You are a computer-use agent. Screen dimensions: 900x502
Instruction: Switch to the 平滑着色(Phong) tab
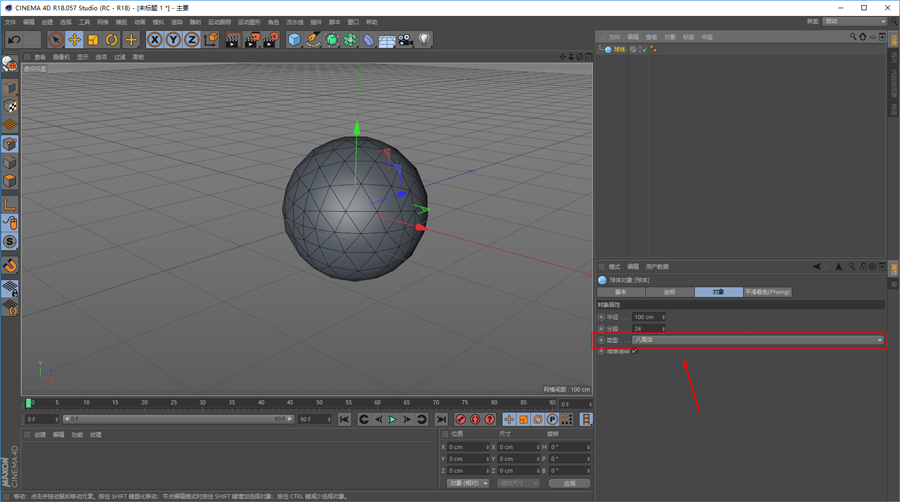click(767, 292)
